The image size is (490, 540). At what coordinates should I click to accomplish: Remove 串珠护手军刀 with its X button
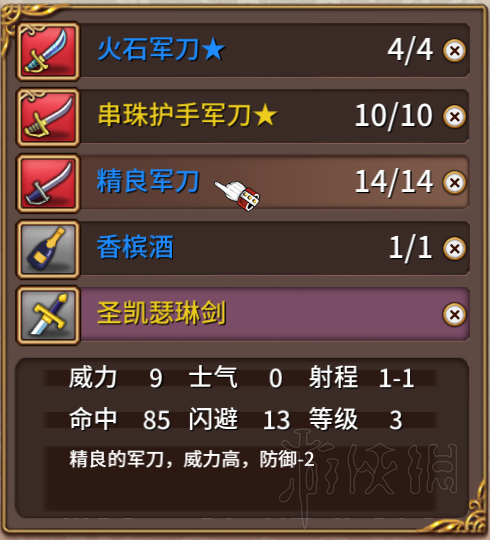455,117
